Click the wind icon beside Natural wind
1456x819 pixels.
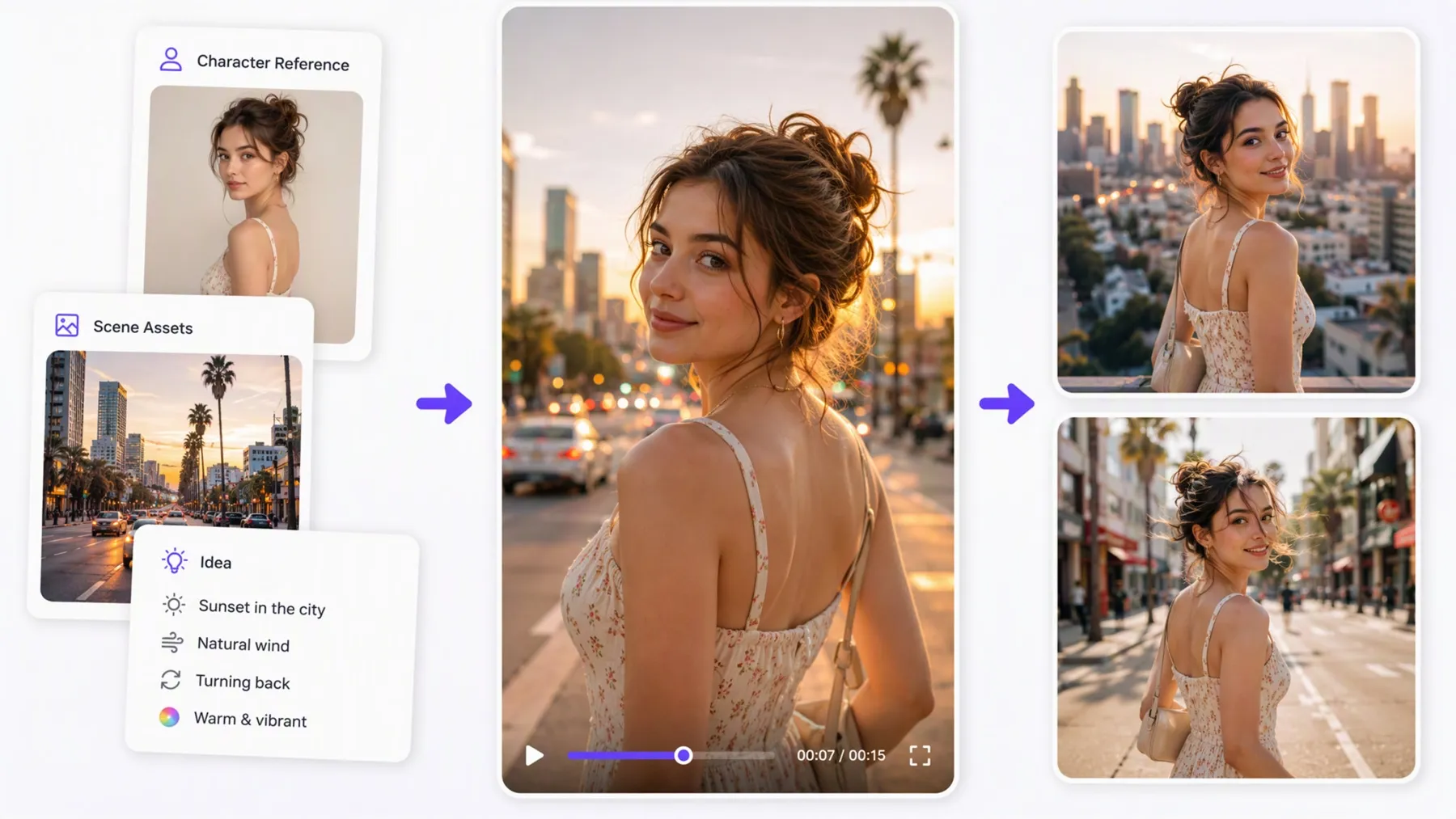click(172, 643)
